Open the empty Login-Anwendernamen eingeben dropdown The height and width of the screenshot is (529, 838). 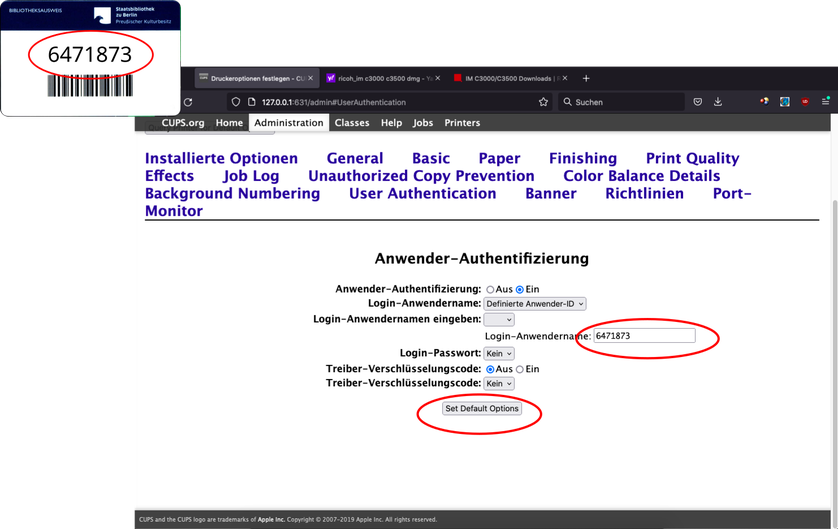(499, 320)
